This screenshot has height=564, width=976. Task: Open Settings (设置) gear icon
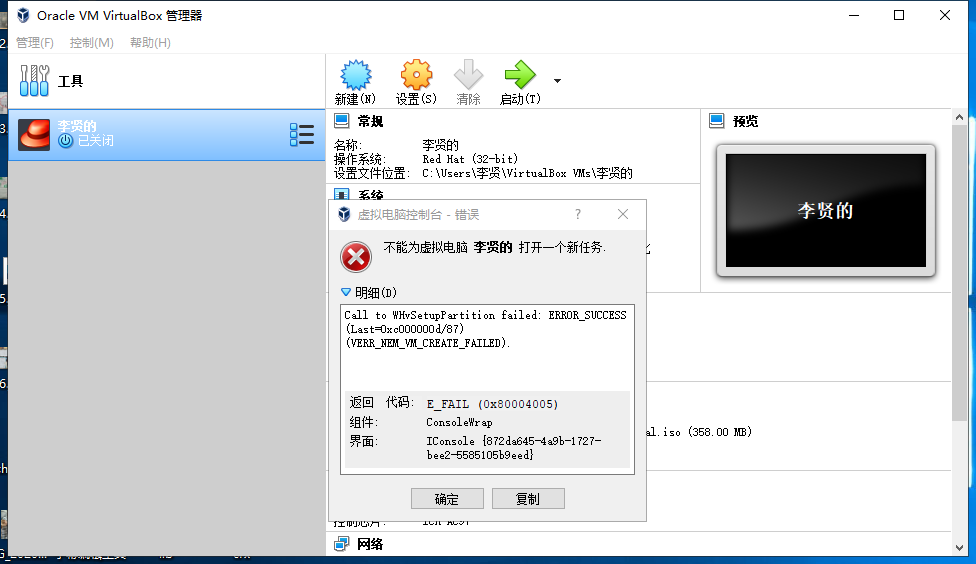tap(416, 75)
